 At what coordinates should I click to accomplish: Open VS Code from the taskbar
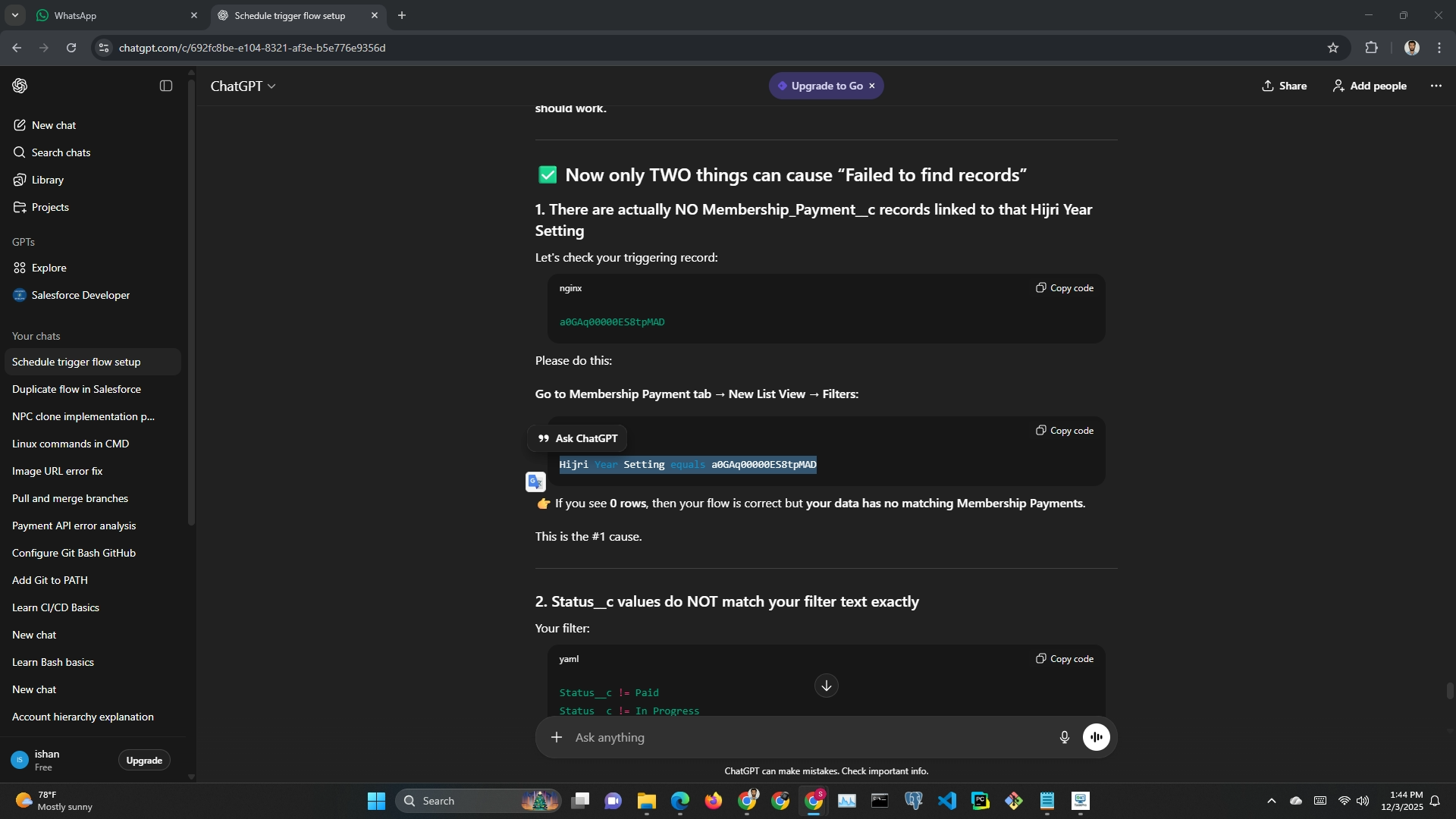946,801
